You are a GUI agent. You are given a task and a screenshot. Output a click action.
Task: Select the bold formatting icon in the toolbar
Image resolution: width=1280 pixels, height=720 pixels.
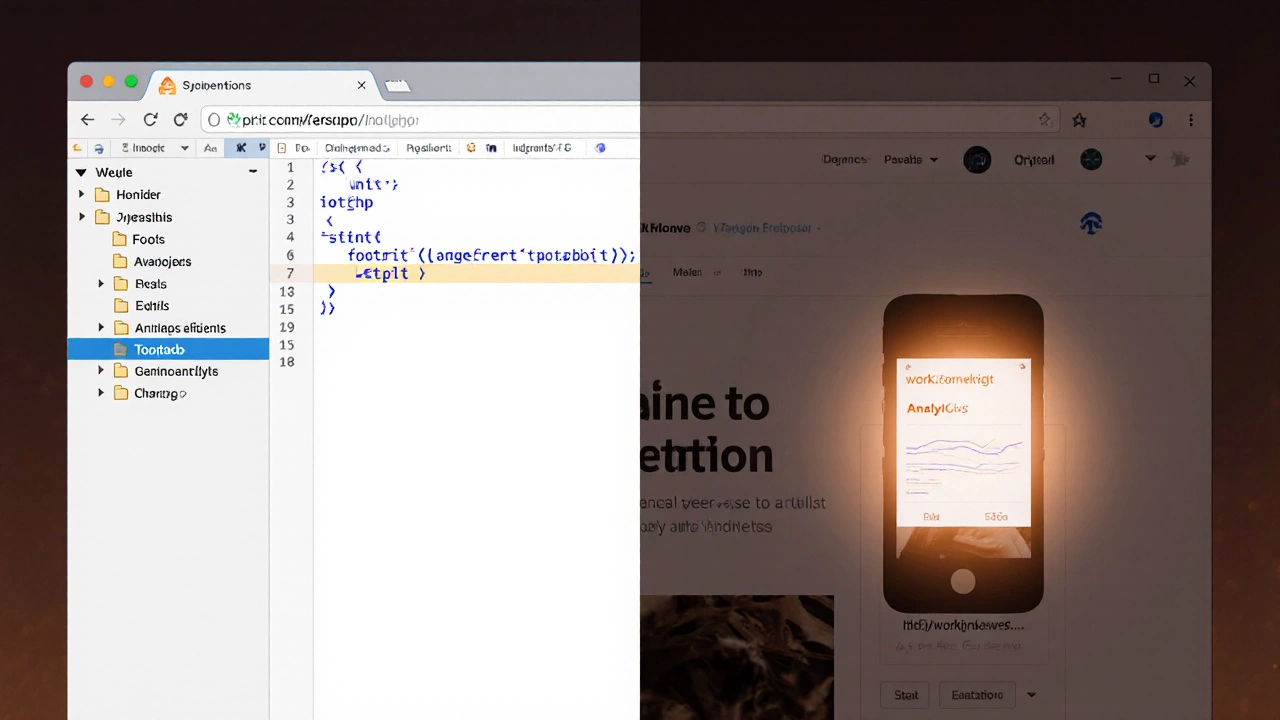(x=240, y=147)
